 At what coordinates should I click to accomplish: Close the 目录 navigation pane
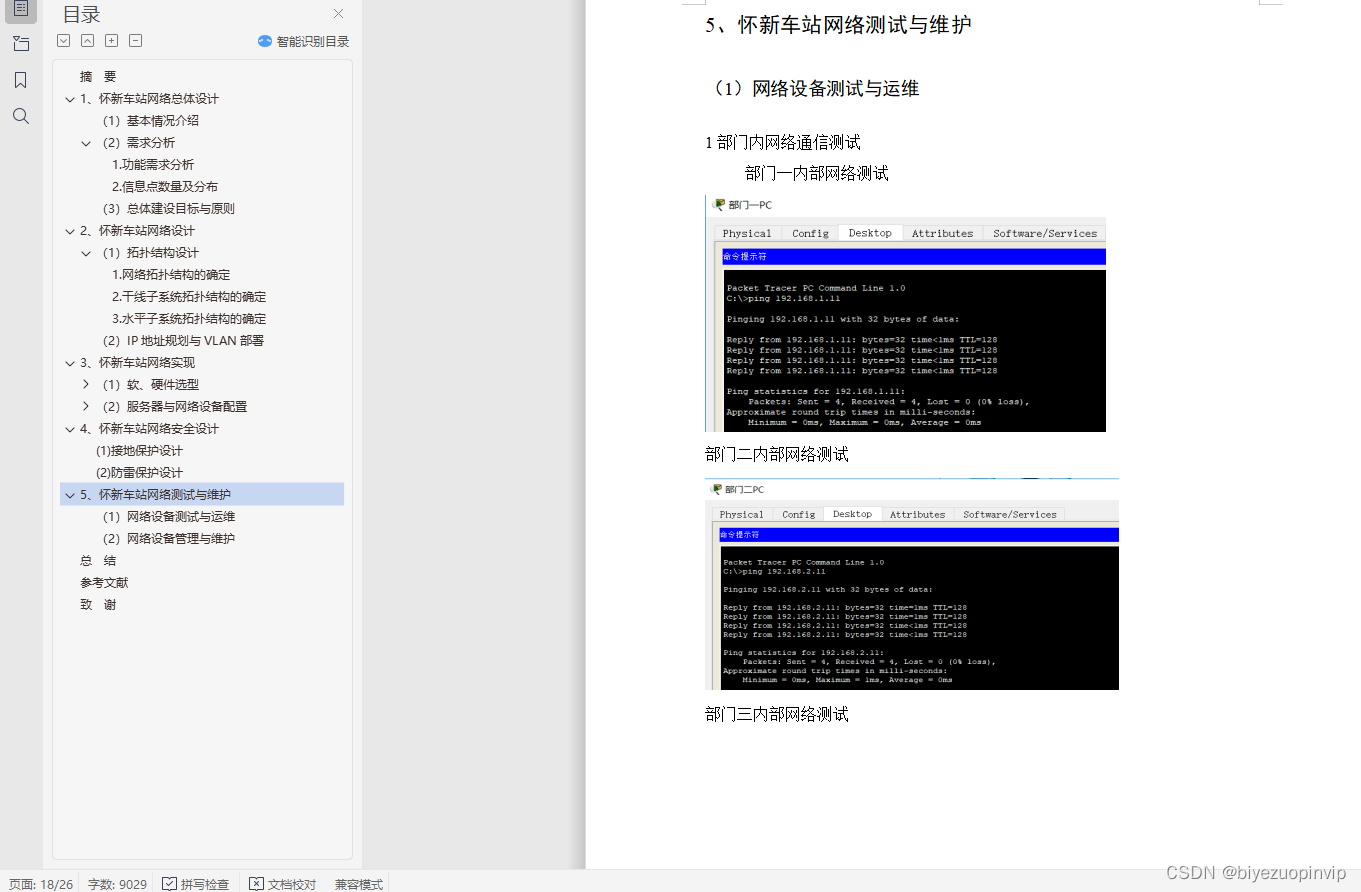pyautogui.click(x=338, y=14)
